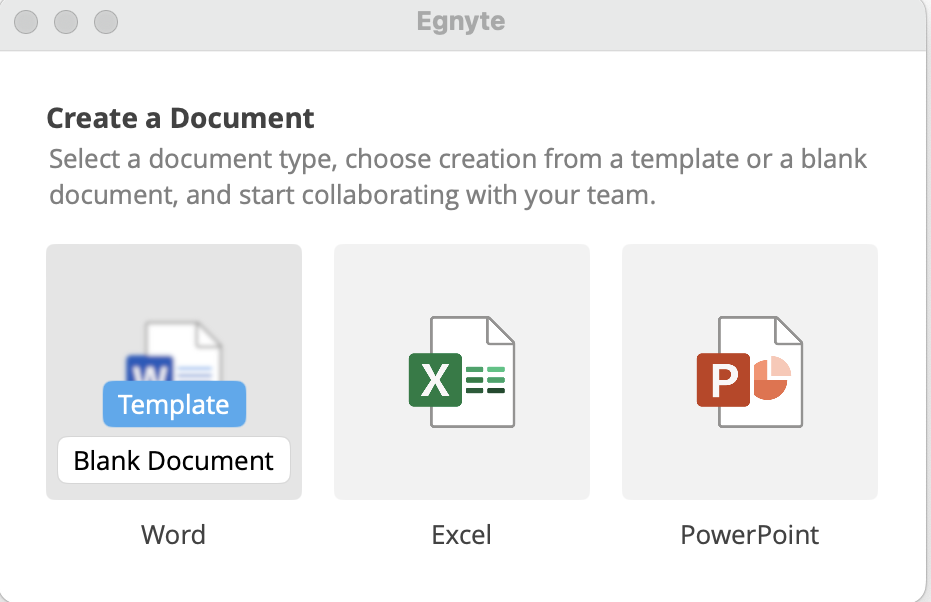Image resolution: width=931 pixels, height=602 pixels.
Task: Click the Create a Document heading
Action: click(x=181, y=118)
